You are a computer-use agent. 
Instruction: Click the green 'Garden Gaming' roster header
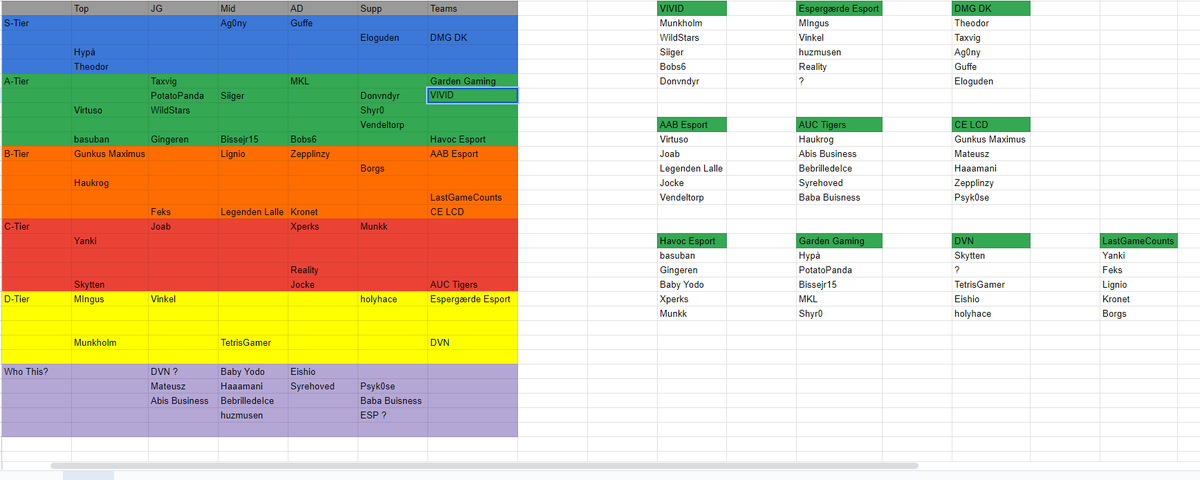838,241
